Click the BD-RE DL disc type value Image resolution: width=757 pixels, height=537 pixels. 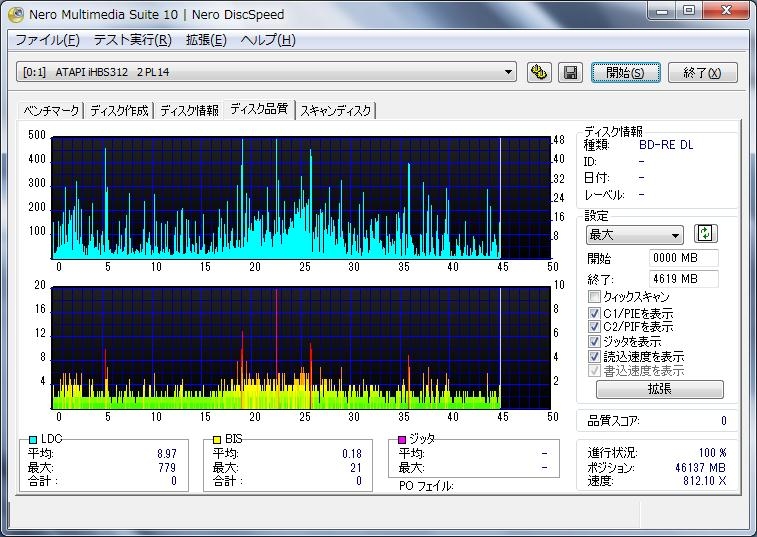click(x=666, y=145)
